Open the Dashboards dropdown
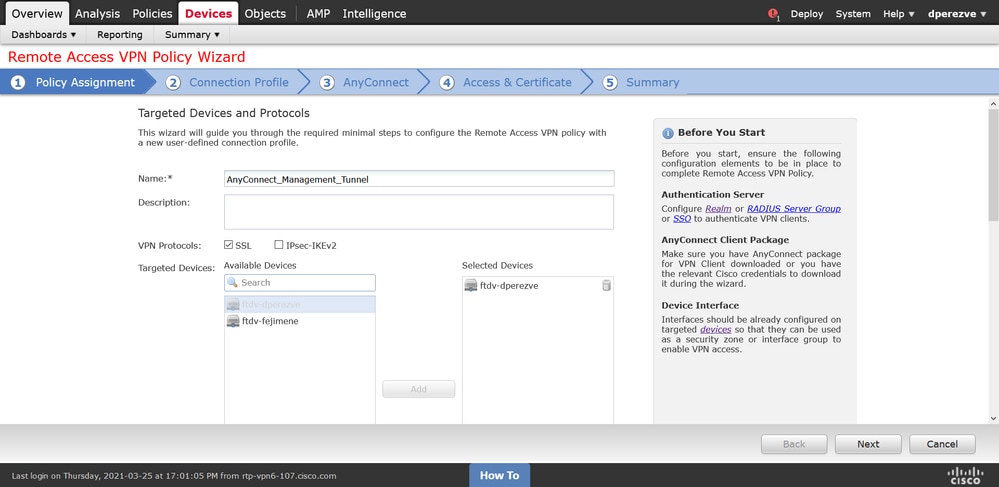Image resolution: width=999 pixels, height=487 pixels. (44, 34)
